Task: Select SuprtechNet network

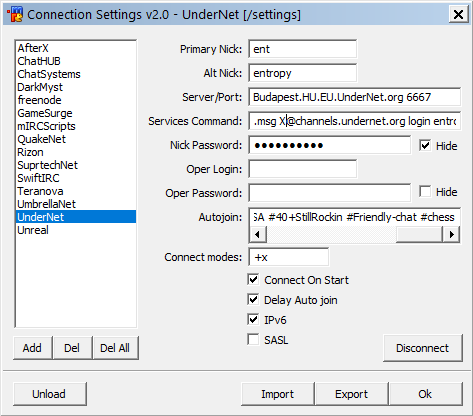Action: coord(76,165)
